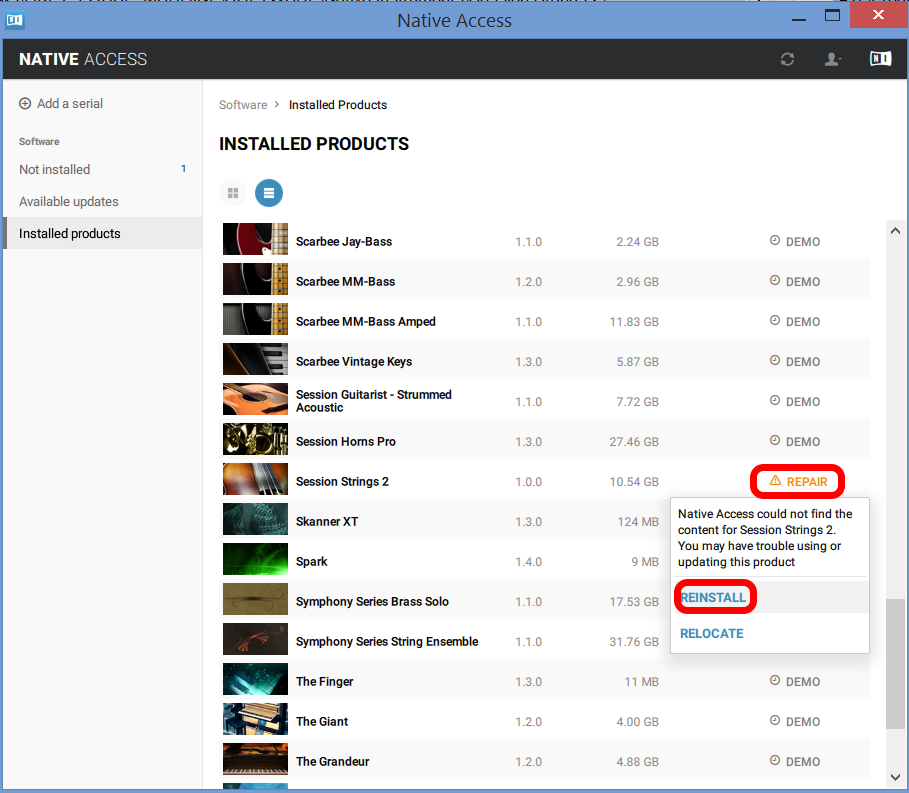
Task: Select the Skanner XT product name
Action: pos(327,522)
